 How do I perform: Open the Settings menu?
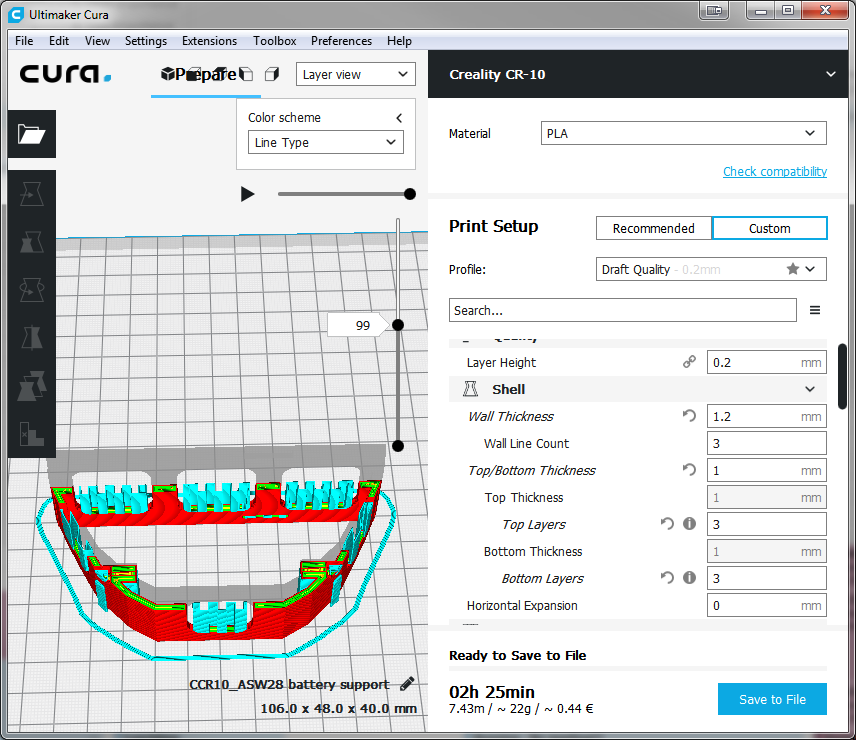[x=146, y=41]
